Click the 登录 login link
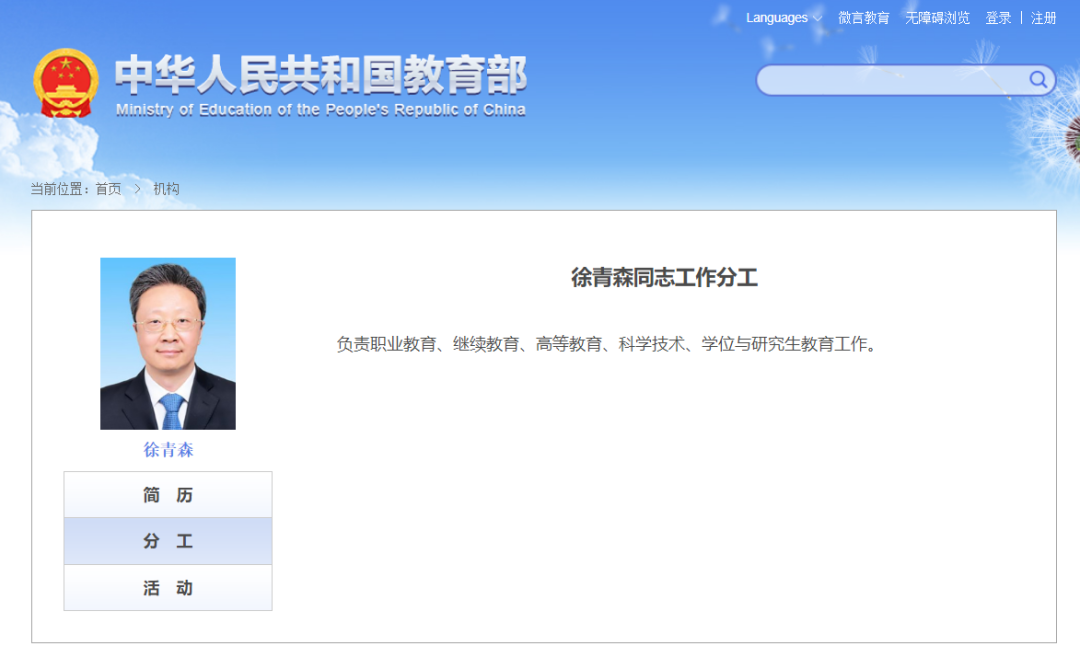The width and height of the screenshot is (1080, 646). point(998,18)
